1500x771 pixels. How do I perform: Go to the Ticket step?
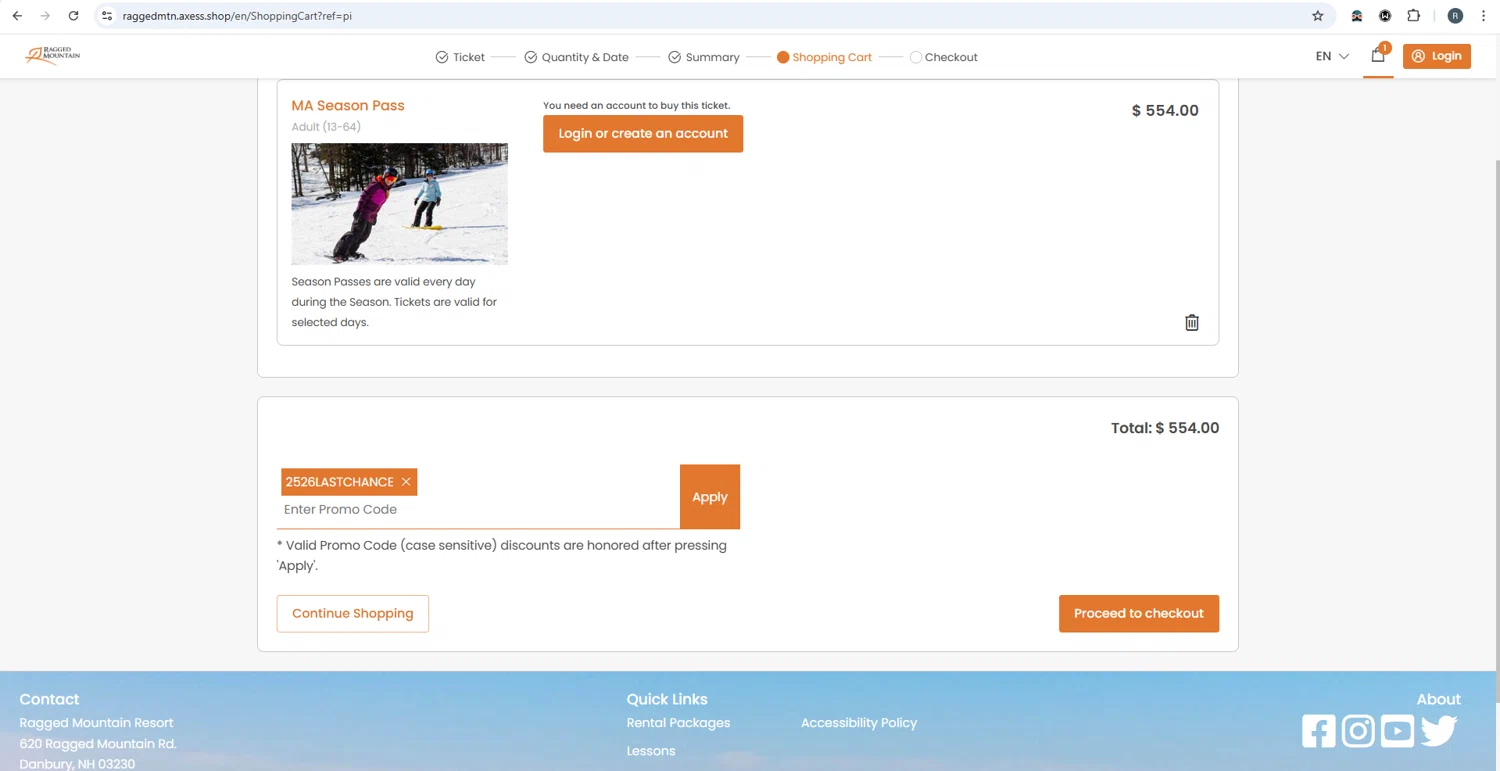click(x=460, y=57)
